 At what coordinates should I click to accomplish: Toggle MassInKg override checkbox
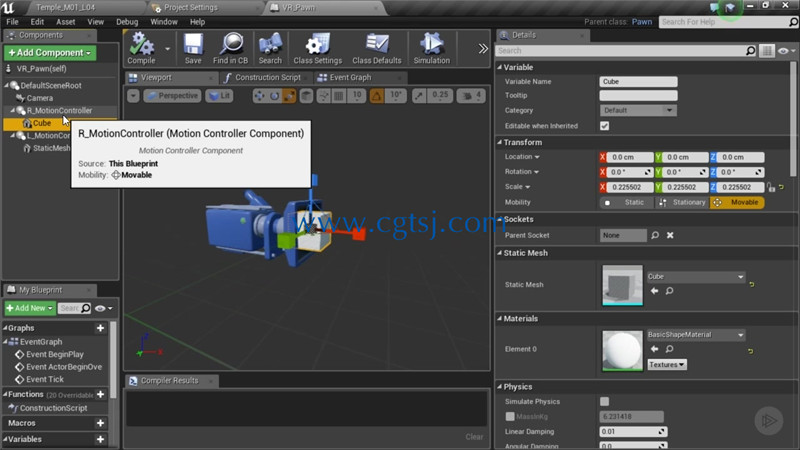coord(510,416)
